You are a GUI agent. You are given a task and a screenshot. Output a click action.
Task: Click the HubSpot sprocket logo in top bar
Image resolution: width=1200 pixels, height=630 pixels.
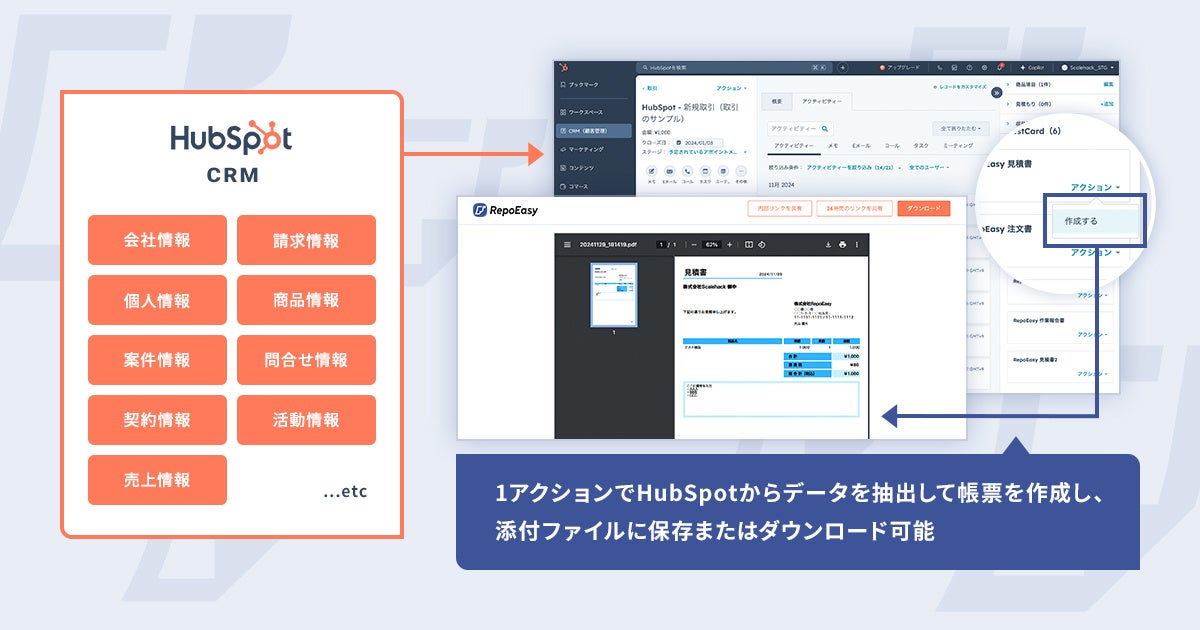click(x=564, y=68)
